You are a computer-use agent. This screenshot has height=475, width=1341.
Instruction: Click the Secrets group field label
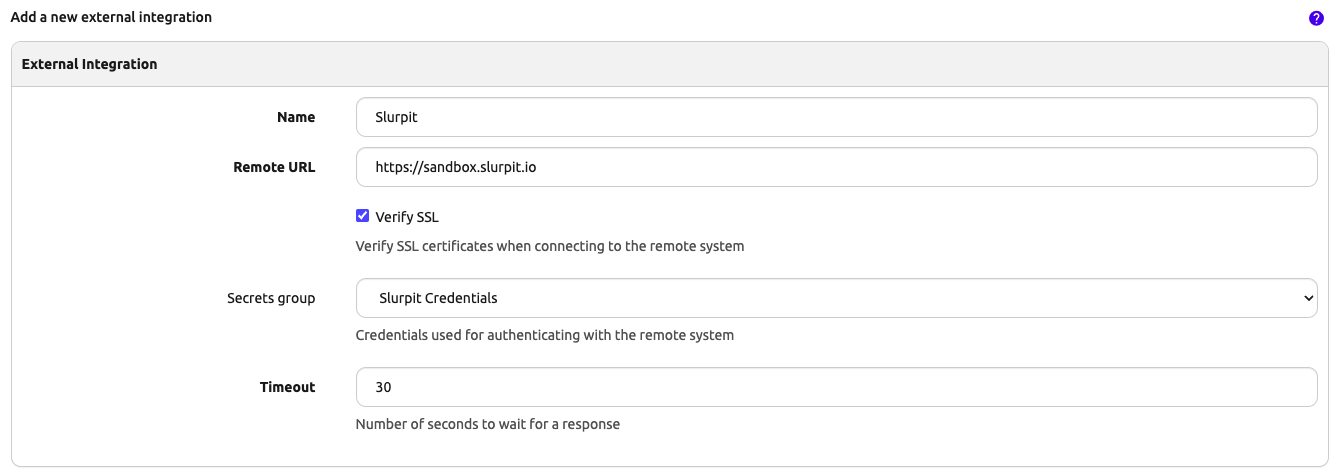pos(271,298)
